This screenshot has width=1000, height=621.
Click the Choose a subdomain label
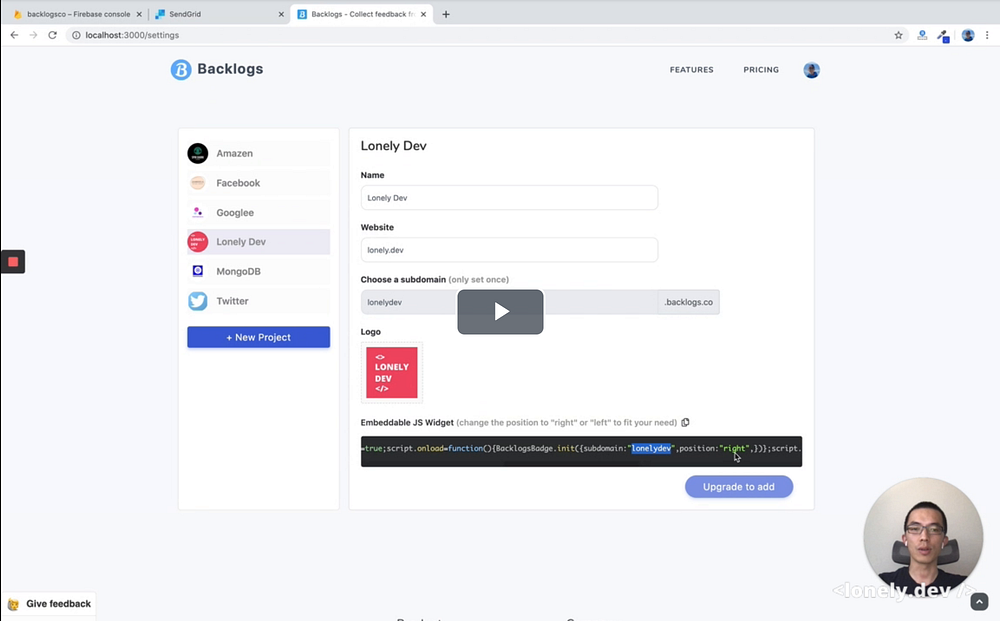coord(403,279)
